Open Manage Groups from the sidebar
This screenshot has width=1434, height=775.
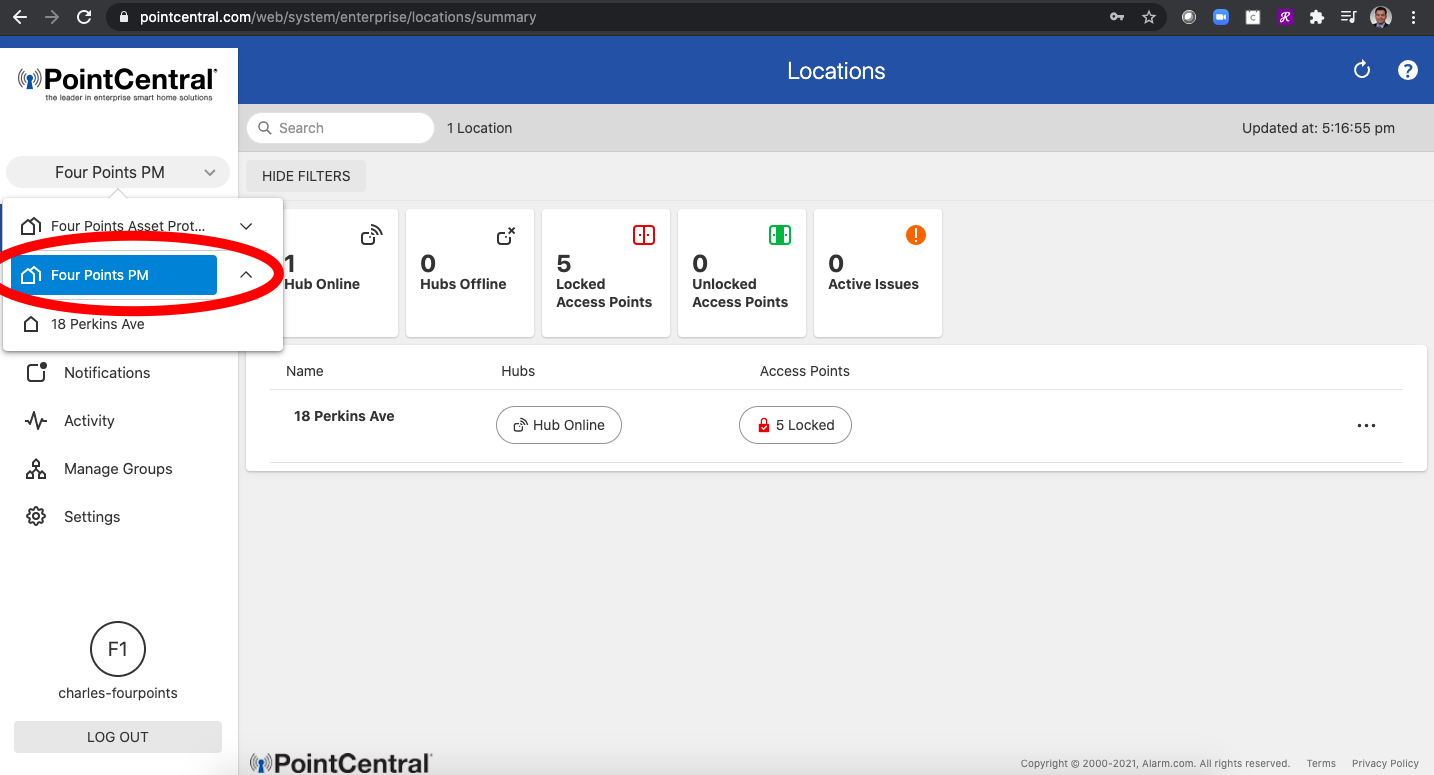(118, 468)
